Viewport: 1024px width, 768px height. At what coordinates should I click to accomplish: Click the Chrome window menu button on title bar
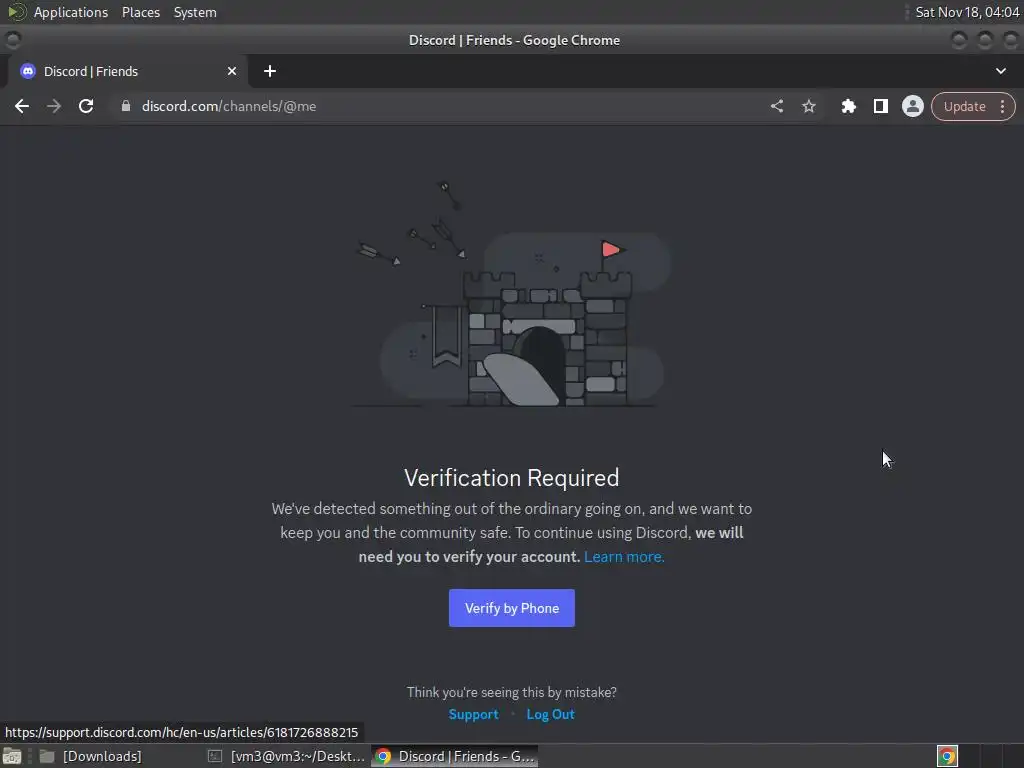coord(13,40)
